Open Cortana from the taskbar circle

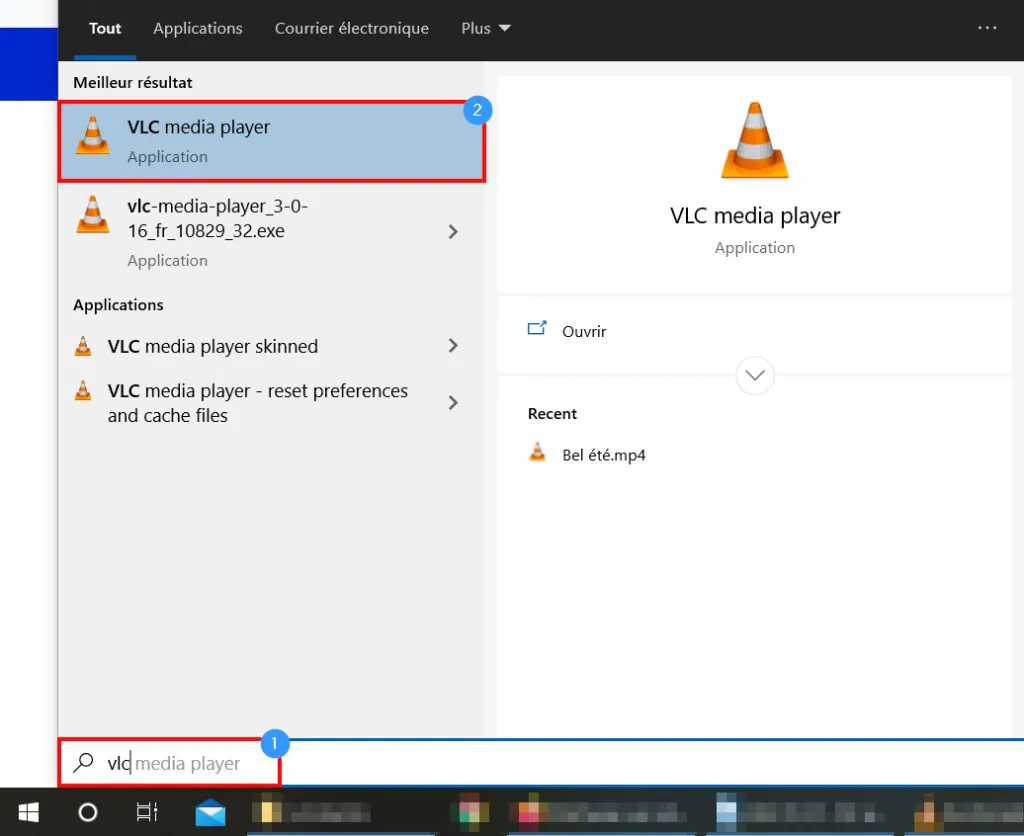click(x=88, y=812)
